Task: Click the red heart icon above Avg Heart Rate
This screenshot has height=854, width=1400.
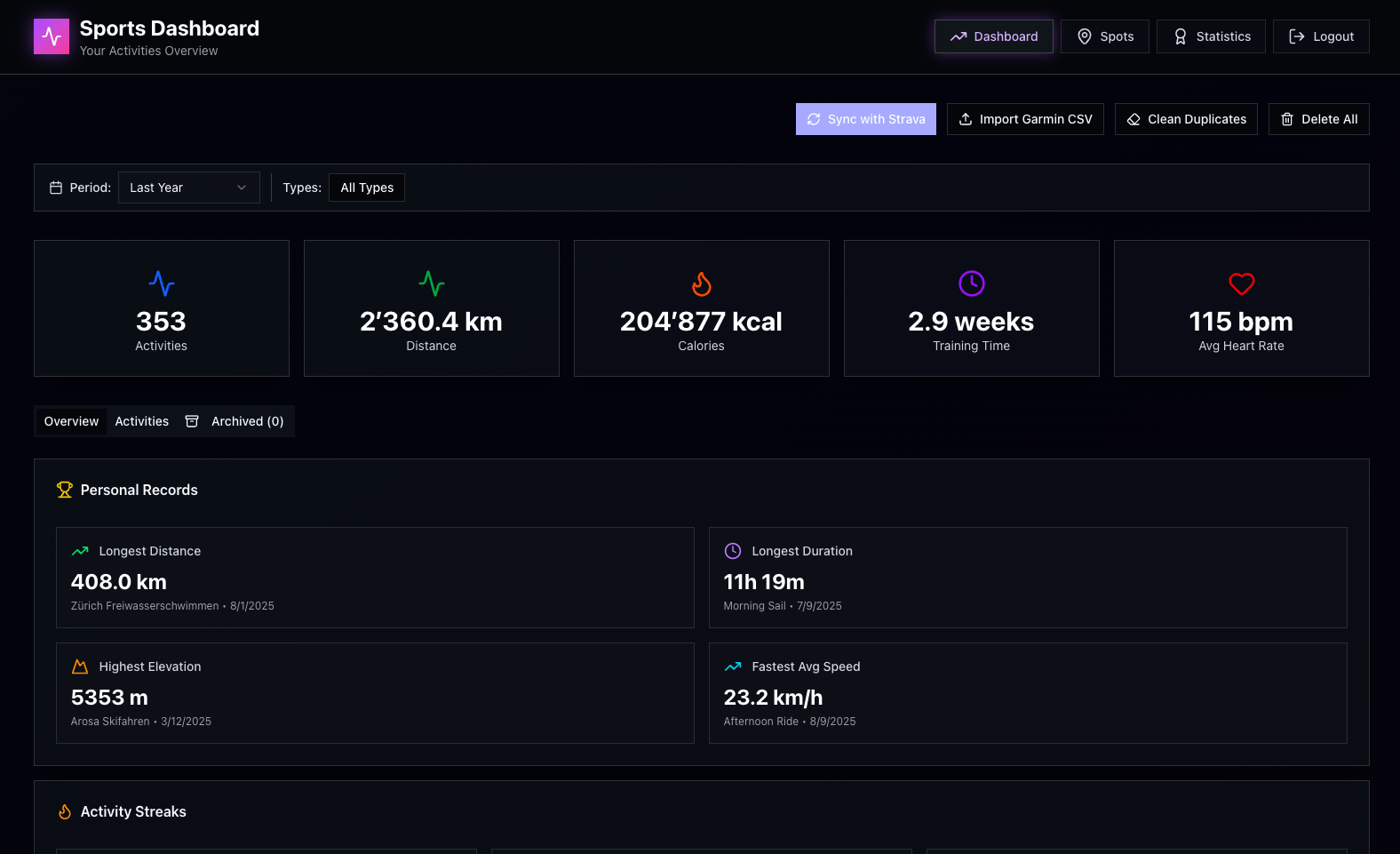Action: (x=1241, y=283)
